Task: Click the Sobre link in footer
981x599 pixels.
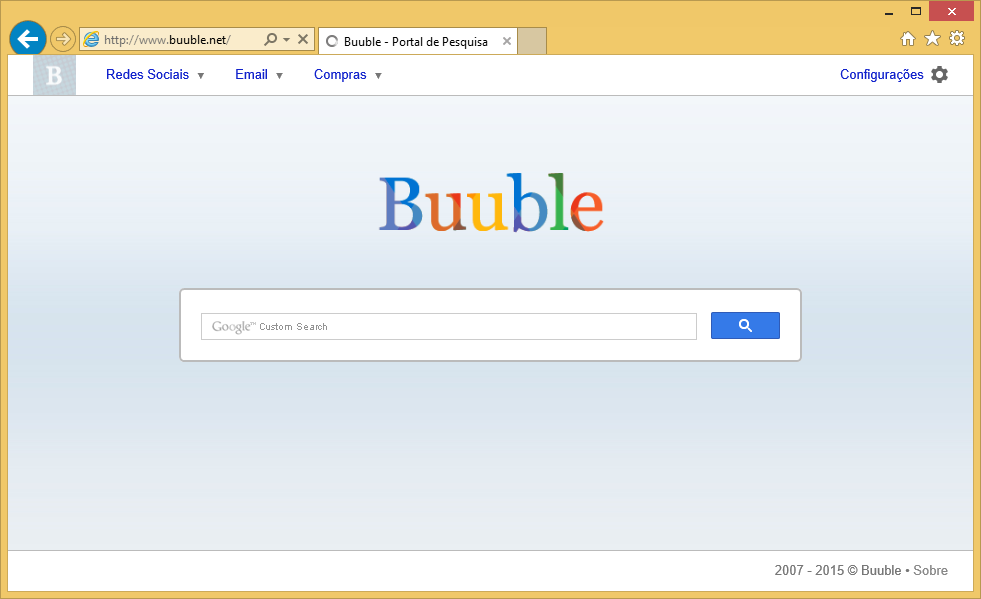Action: (x=930, y=571)
